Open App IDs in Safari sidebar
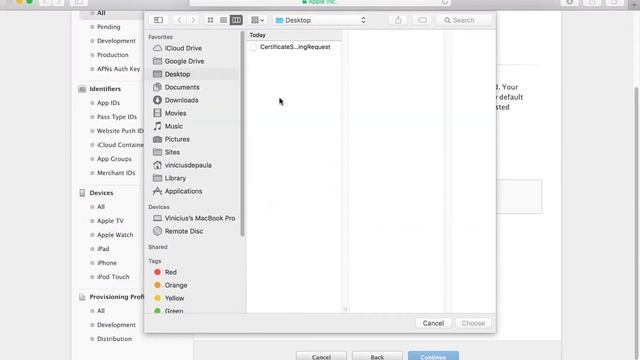Viewport: 640px width, 360px height. click(109, 103)
